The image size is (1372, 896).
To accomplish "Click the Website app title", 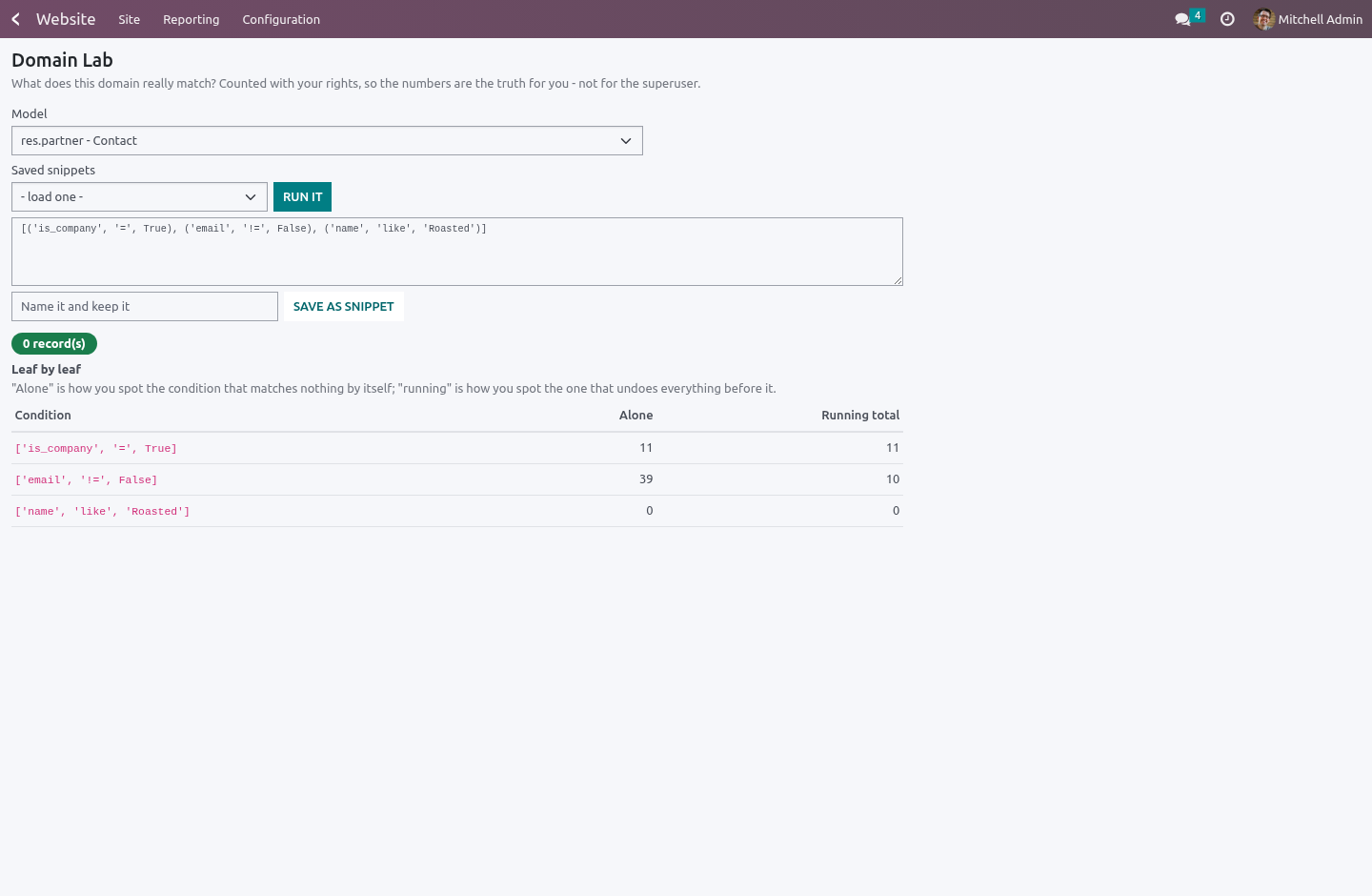I will coord(66,19).
